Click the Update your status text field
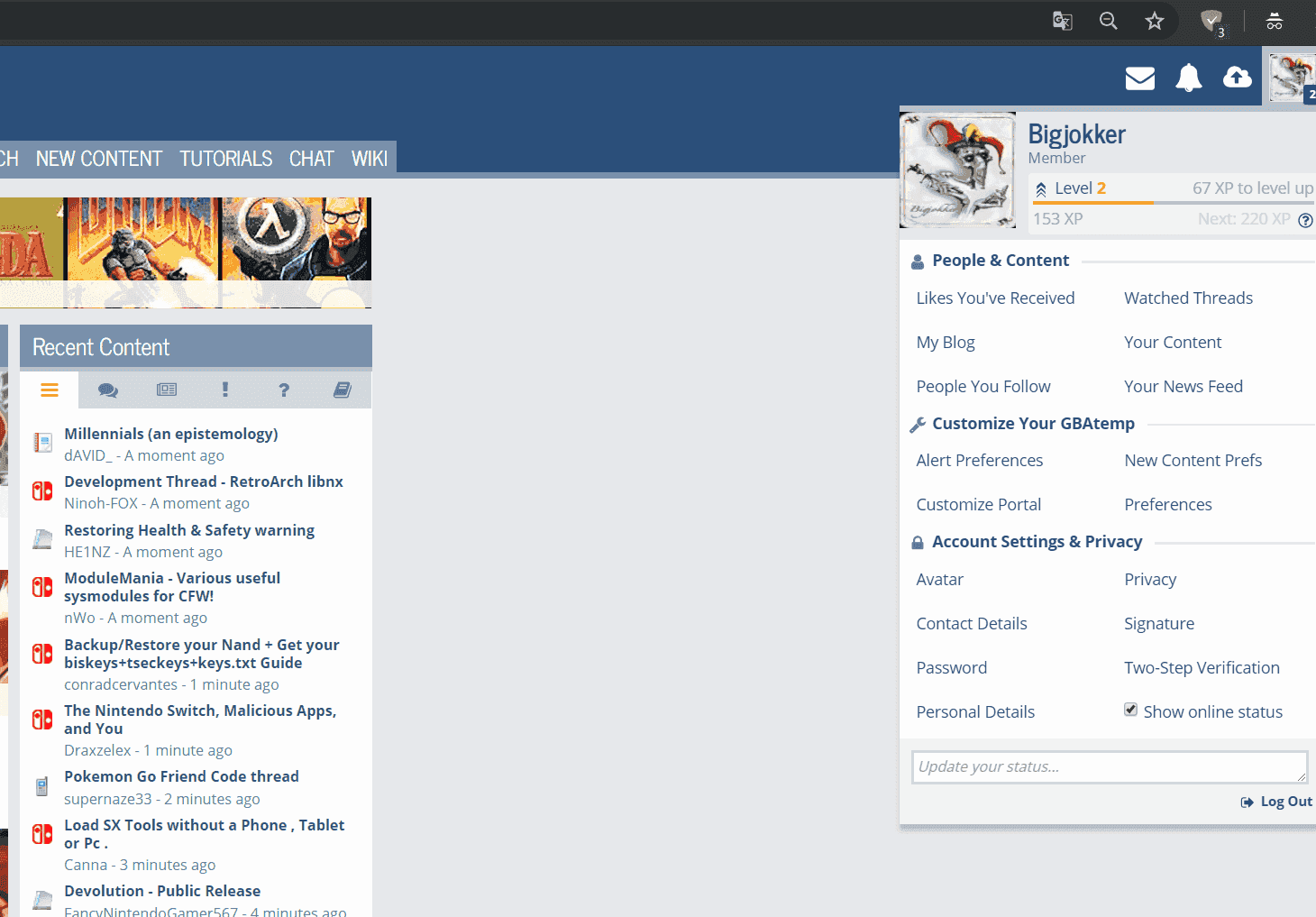This screenshot has height=917, width=1316. 1110,767
